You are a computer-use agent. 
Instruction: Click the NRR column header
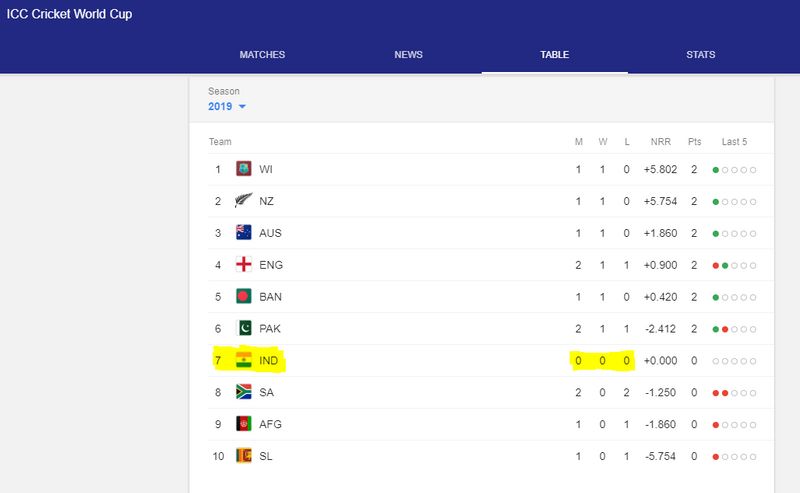click(x=660, y=141)
